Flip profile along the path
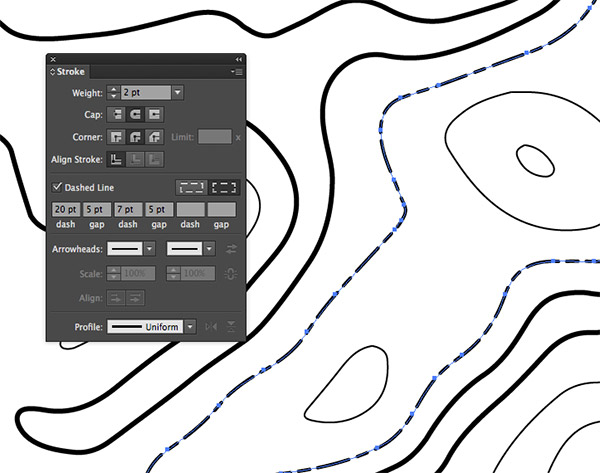This screenshot has height=473, width=600. point(211,327)
